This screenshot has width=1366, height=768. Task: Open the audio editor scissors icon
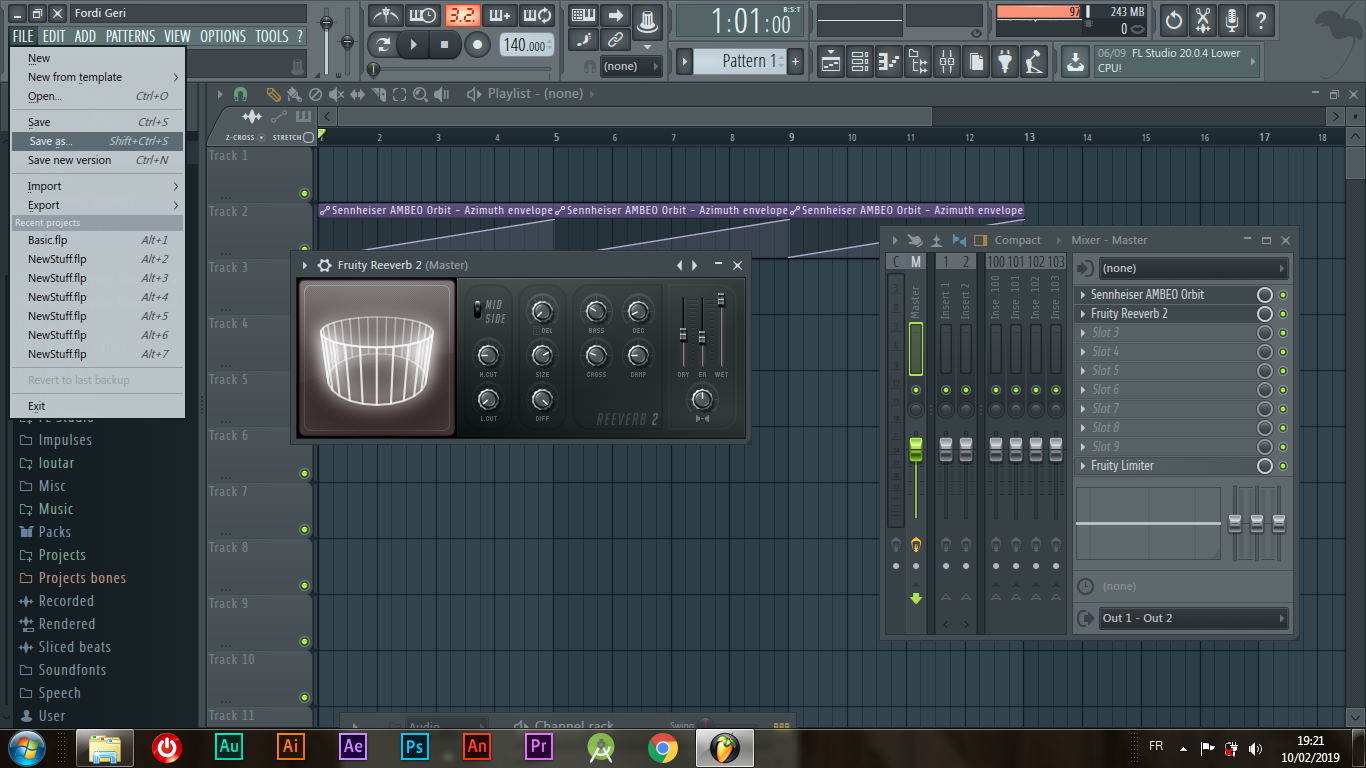pyautogui.click(x=1203, y=19)
